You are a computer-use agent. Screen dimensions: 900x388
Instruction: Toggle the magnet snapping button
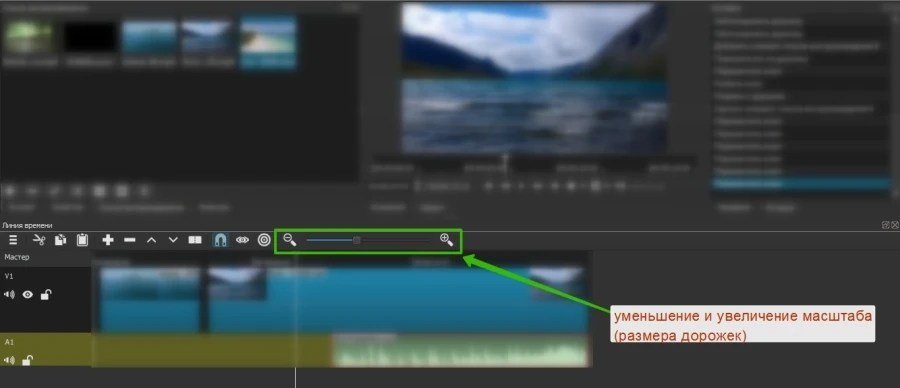tap(220, 240)
